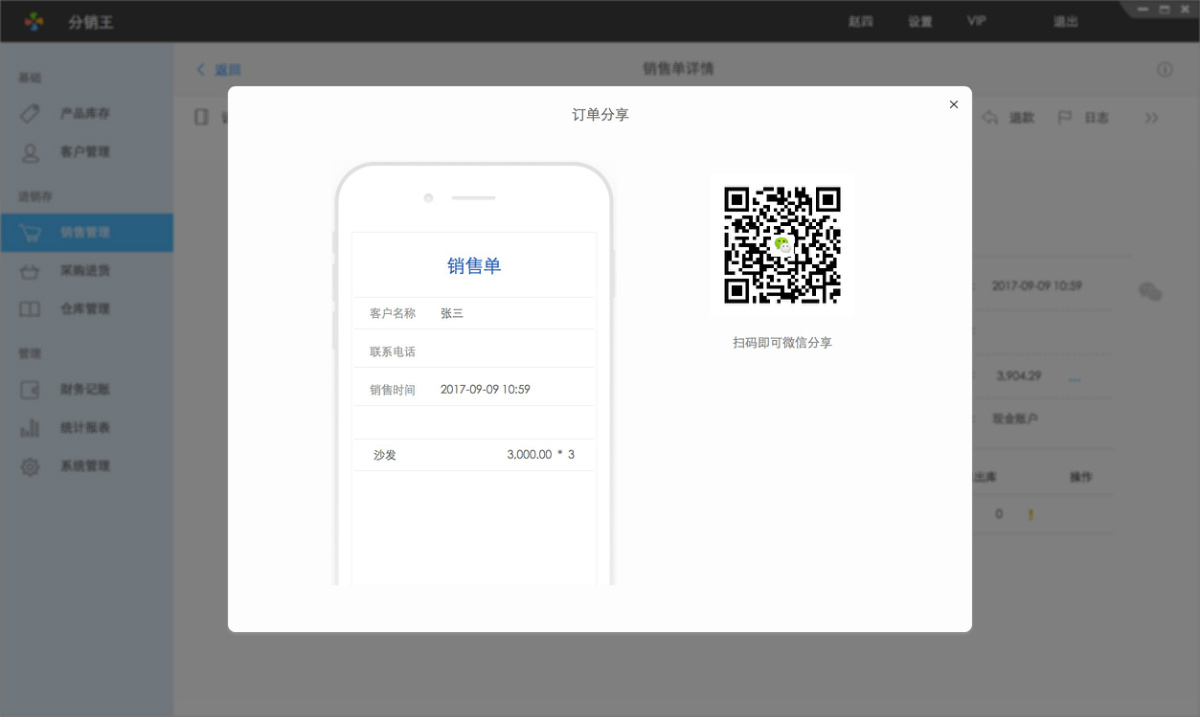Open the 设置 menu in the top bar
This screenshot has width=1200, height=717.
coord(920,21)
